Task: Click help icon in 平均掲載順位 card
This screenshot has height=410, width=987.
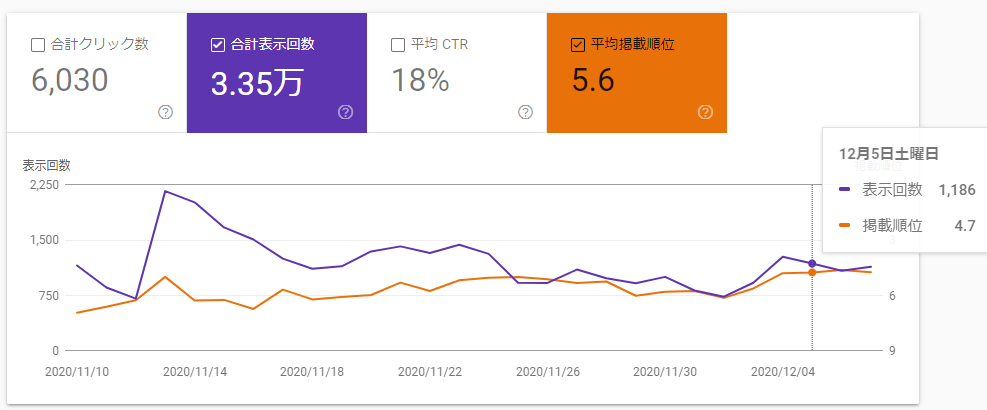Action: coord(706,112)
